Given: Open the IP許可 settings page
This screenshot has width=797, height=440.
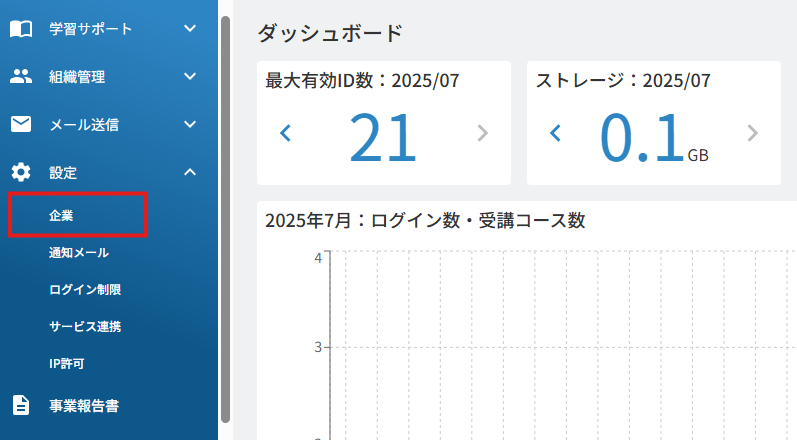Looking at the screenshot, I should pos(67,364).
